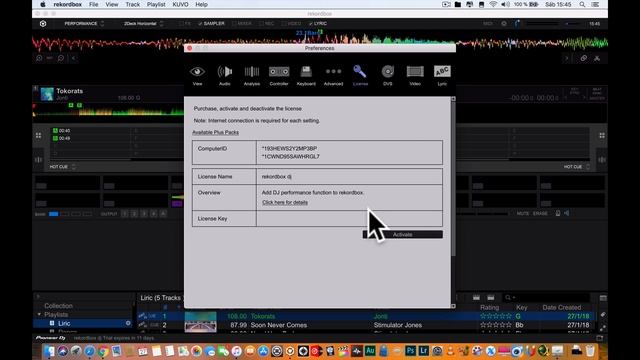The width and height of the screenshot is (640, 360).
Task: Toggle the SAMPLER panel checkbox
Action: (211, 24)
